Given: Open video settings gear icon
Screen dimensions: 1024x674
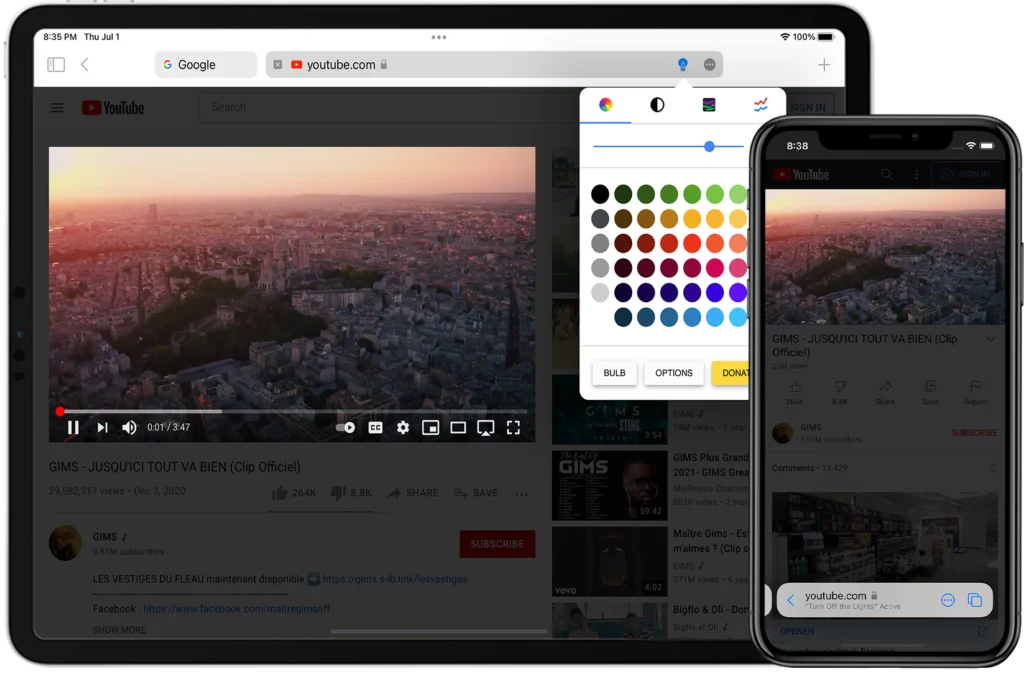Looking at the screenshot, I should pos(403,428).
